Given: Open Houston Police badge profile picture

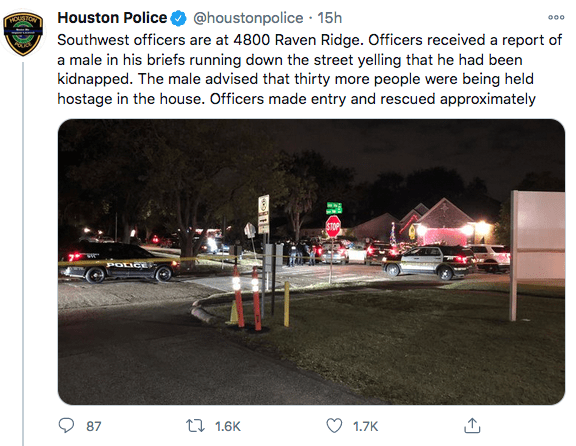Looking at the screenshot, I should coord(23,34).
